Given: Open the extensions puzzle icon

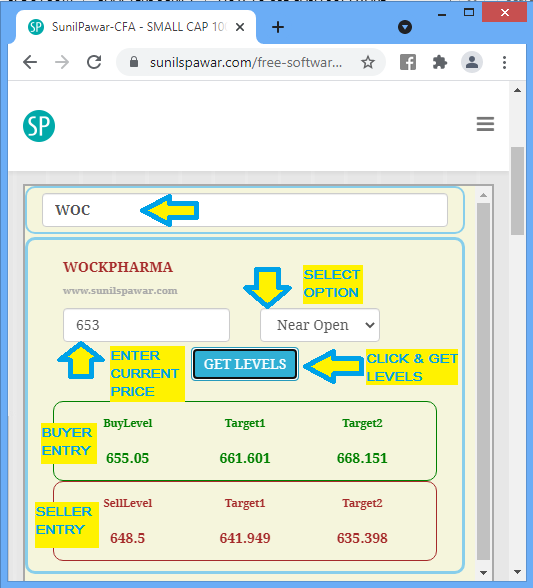Looking at the screenshot, I should 440,62.
